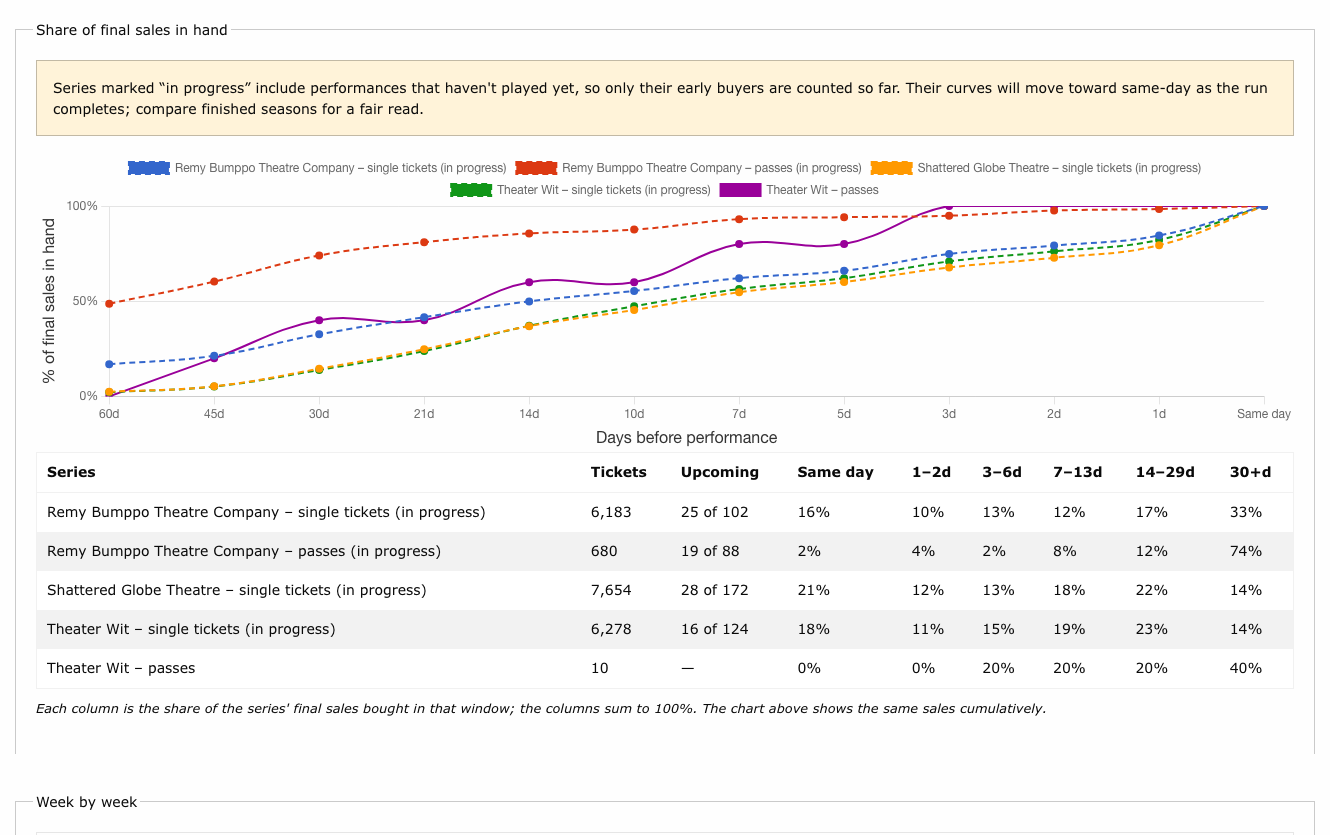Select the Same day column header

pyautogui.click(x=835, y=472)
